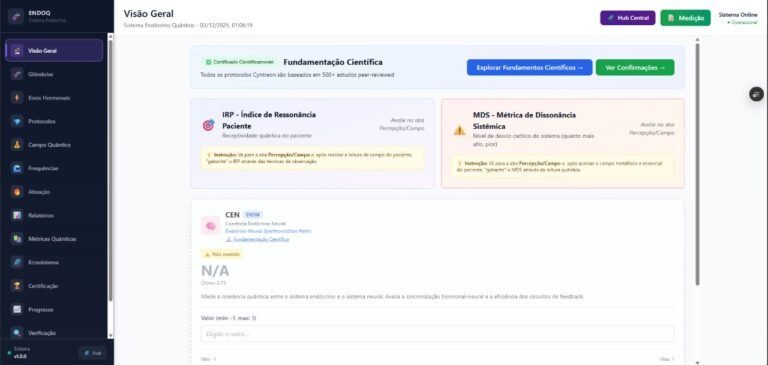This screenshot has width=768, height=365.
Task: Click the MDS warning triangle icon
Action: pos(459,130)
